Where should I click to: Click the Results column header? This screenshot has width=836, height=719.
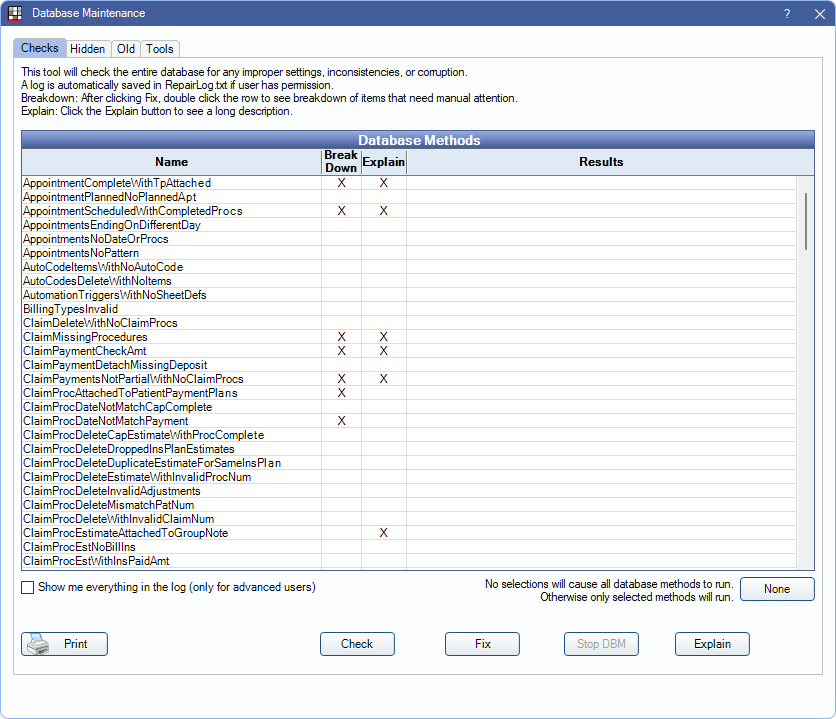coord(601,162)
